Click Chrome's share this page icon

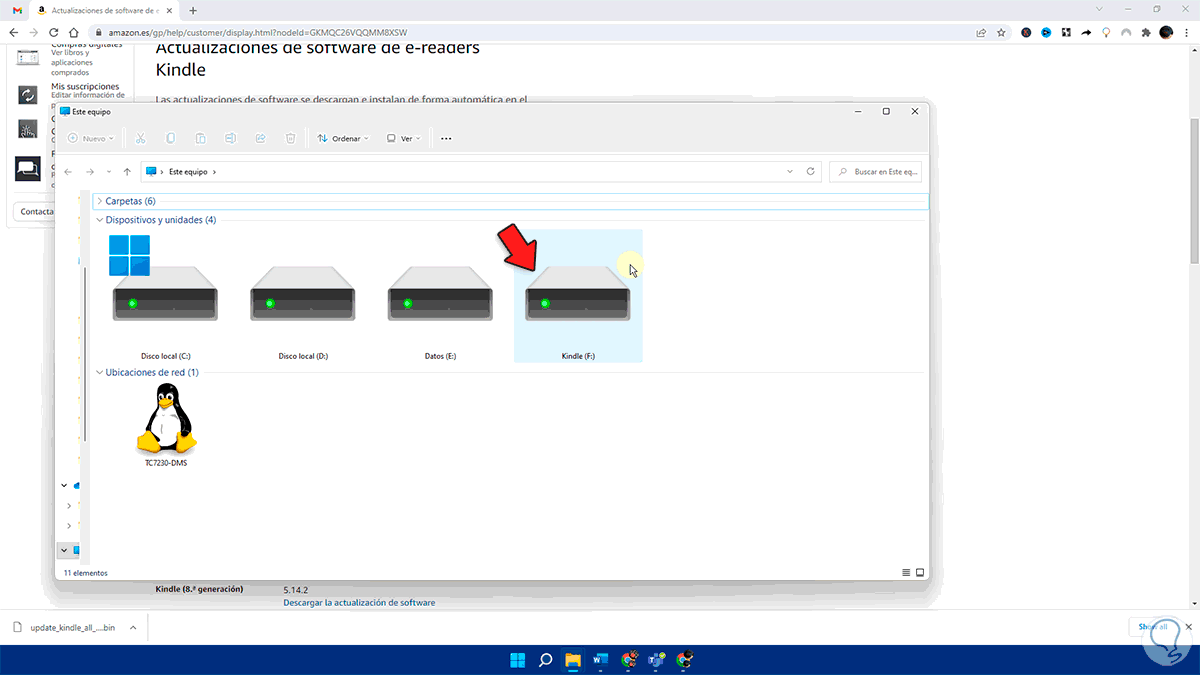[981, 32]
